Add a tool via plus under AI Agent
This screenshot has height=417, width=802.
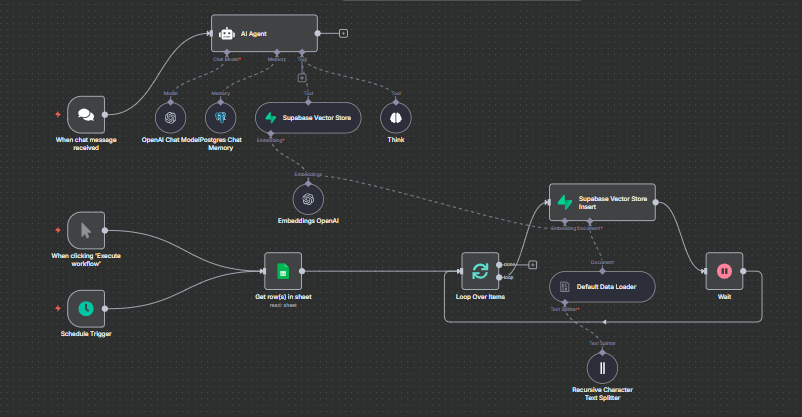(302, 78)
